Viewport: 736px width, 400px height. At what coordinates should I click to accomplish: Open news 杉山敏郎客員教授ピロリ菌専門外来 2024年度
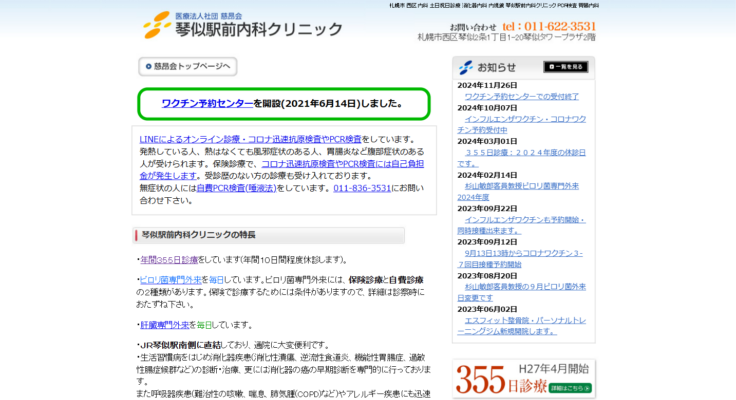(518, 192)
